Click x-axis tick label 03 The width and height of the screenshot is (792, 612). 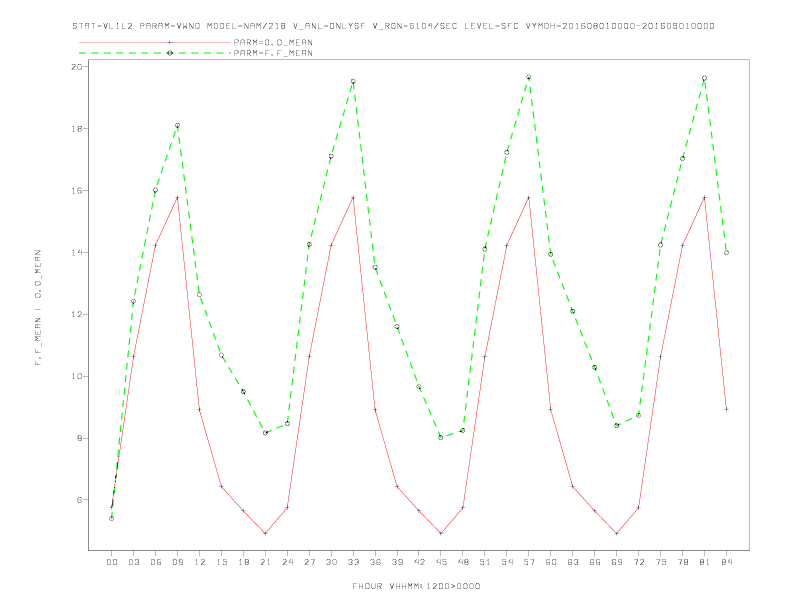click(x=133, y=562)
